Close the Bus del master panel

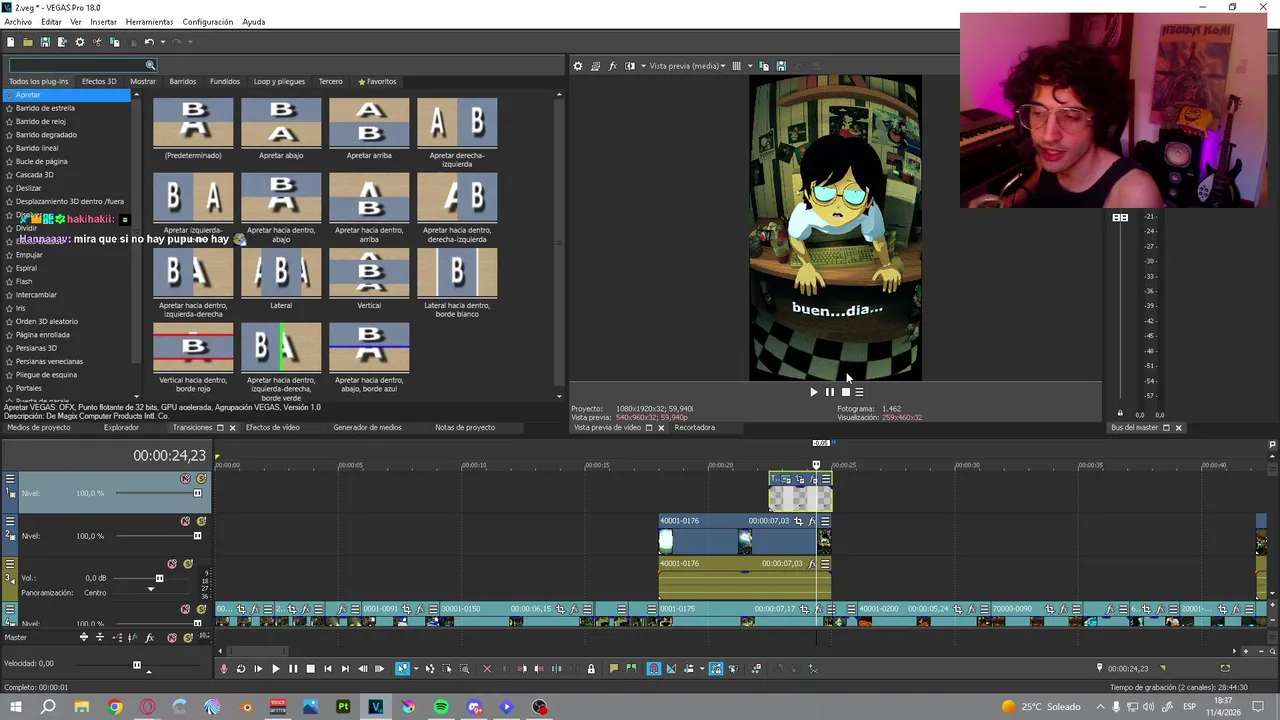pos(1178,428)
